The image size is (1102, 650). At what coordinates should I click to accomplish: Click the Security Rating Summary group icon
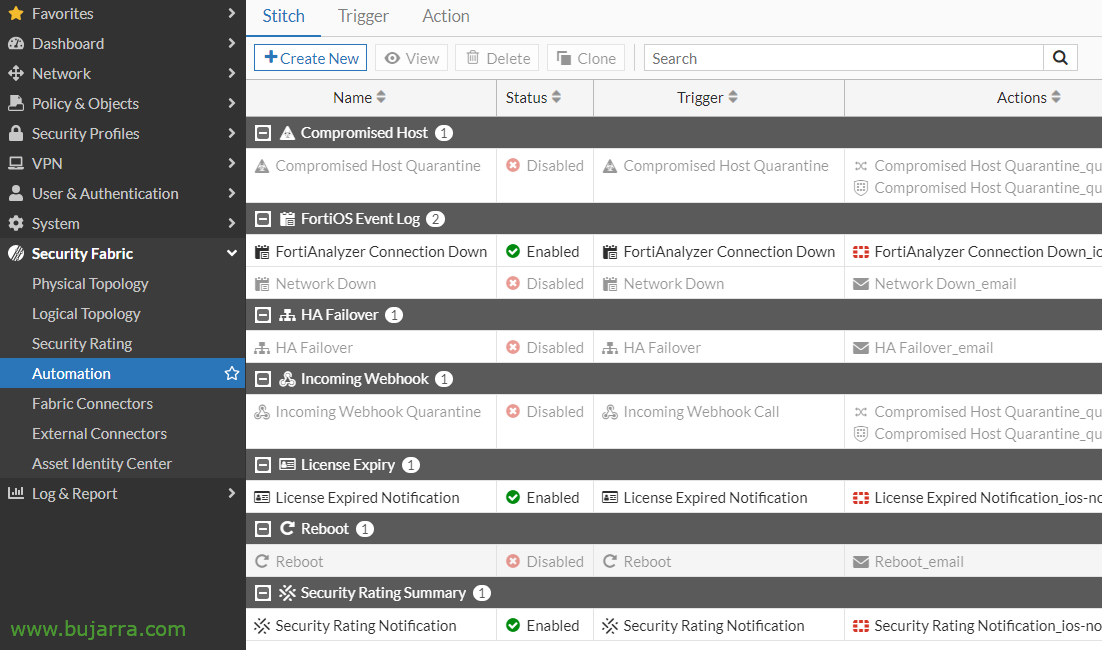287,593
